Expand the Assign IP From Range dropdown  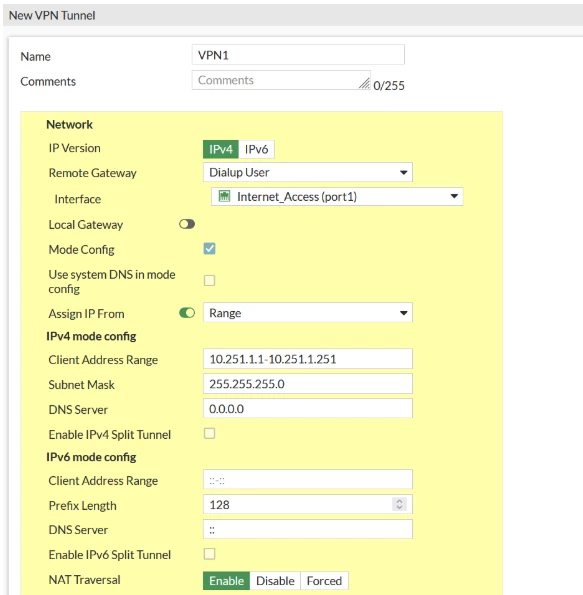coord(308,313)
